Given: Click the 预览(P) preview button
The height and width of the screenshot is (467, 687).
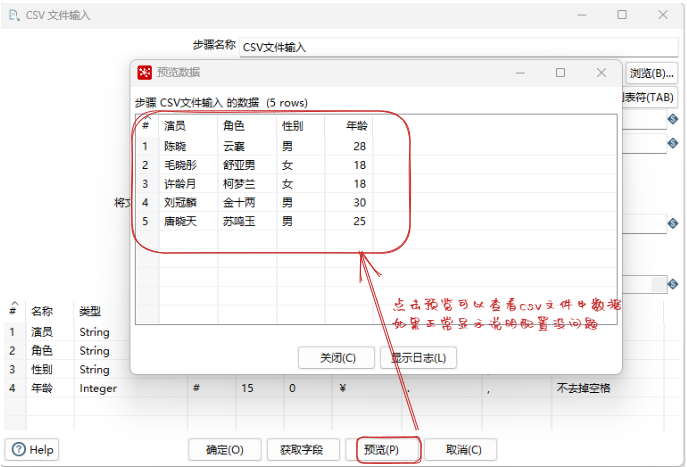Looking at the screenshot, I should click(x=381, y=449).
